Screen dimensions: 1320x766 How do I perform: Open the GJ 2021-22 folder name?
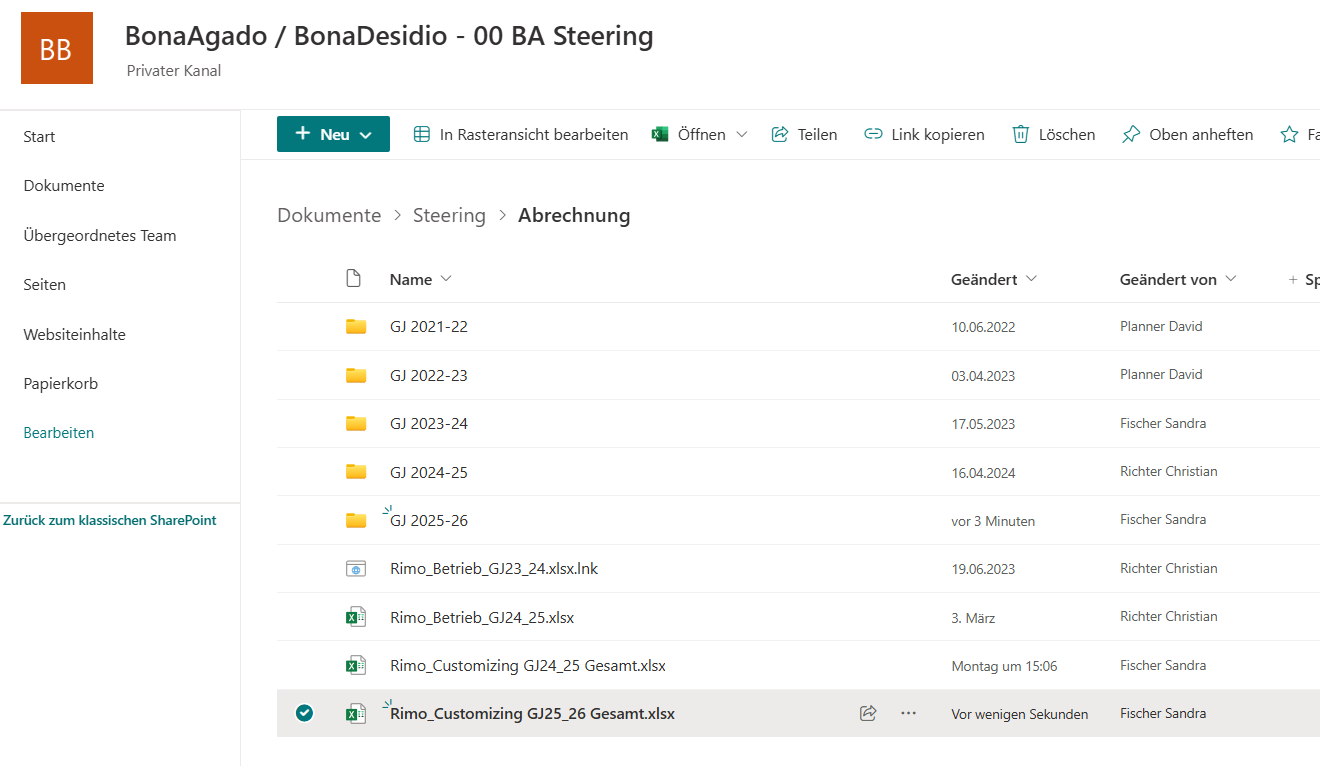(x=429, y=326)
